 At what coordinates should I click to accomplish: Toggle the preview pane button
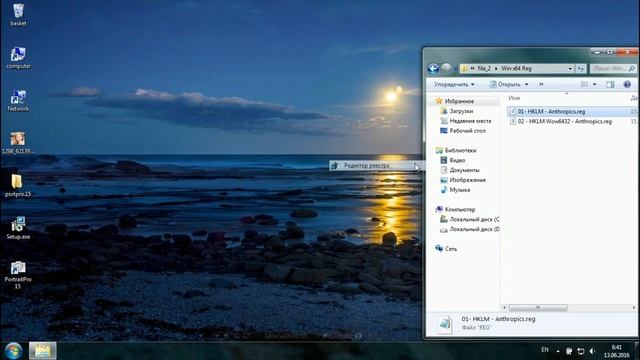pos(610,84)
